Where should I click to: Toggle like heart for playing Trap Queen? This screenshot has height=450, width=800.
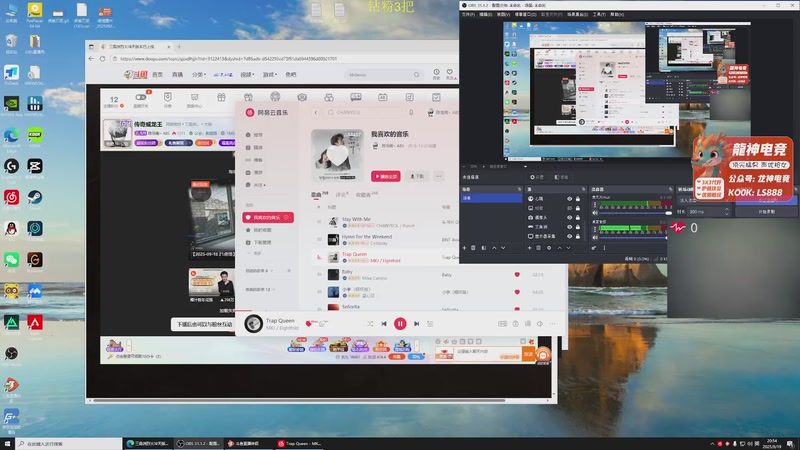click(x=308, y=323)
